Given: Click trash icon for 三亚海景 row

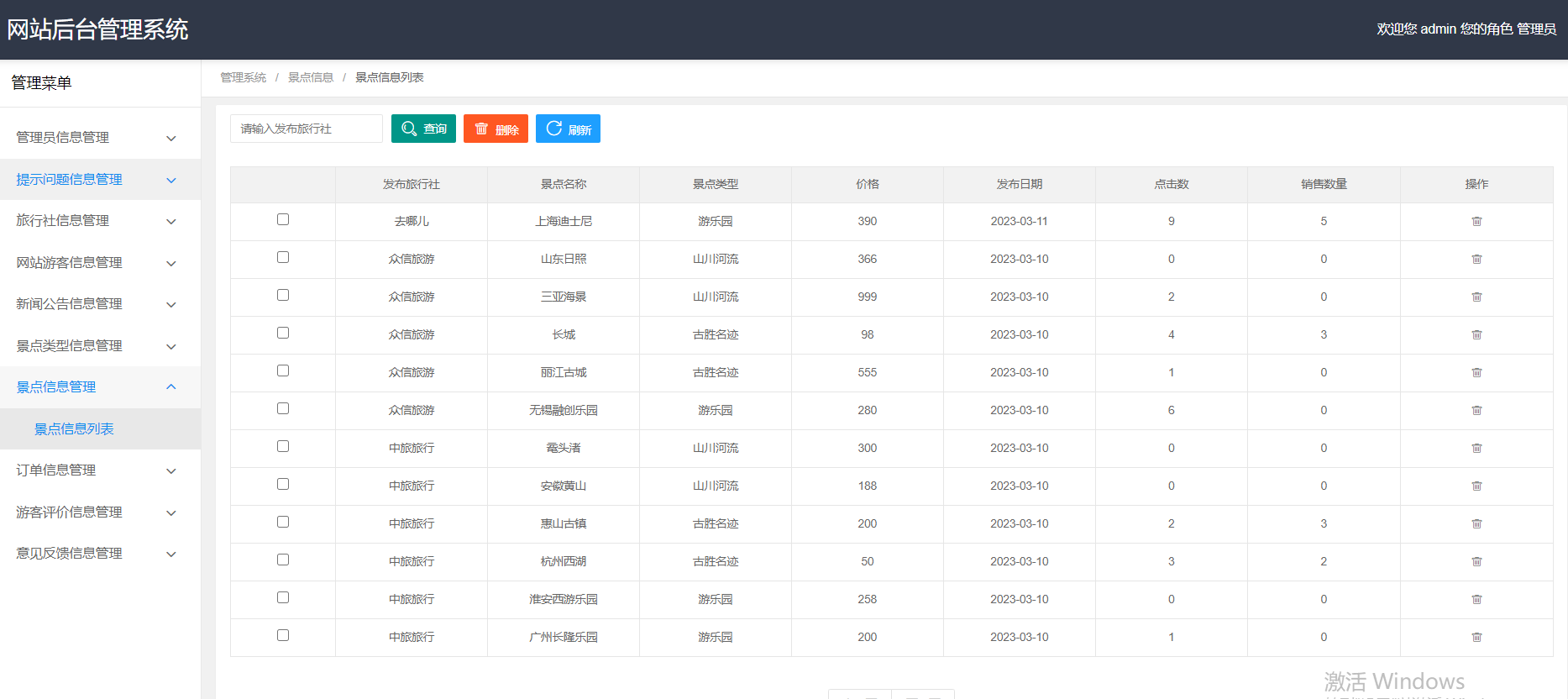Looking at the screenshot, I should point(1476,297).
